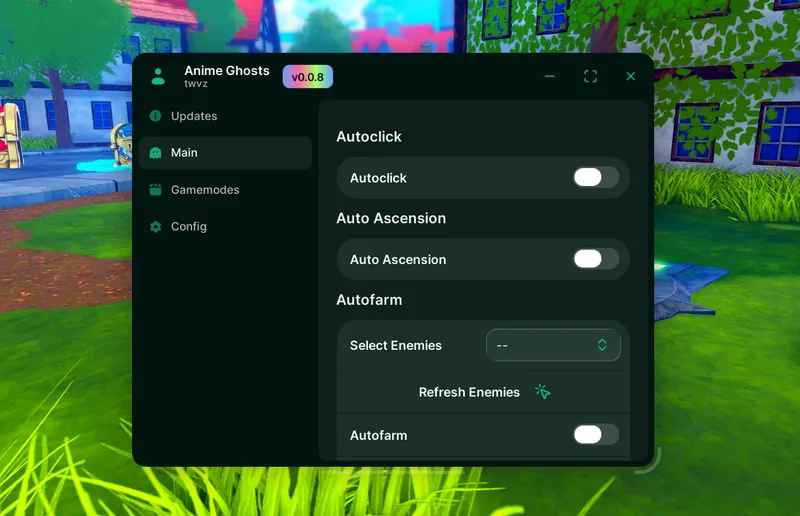Click the Refresh Enemies button

(x=483, y=392)
